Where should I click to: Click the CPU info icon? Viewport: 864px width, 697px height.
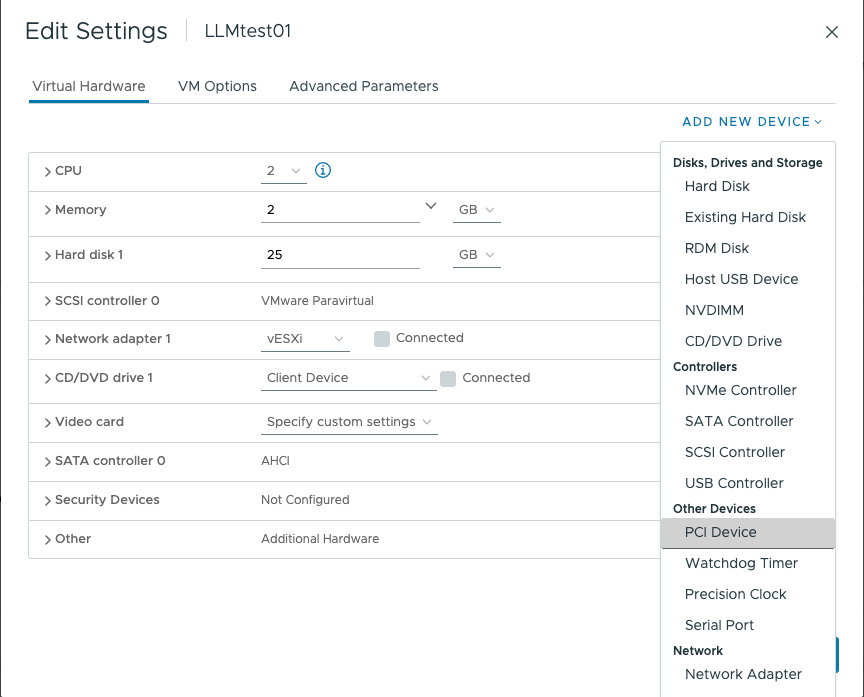[x=323, y=170]
